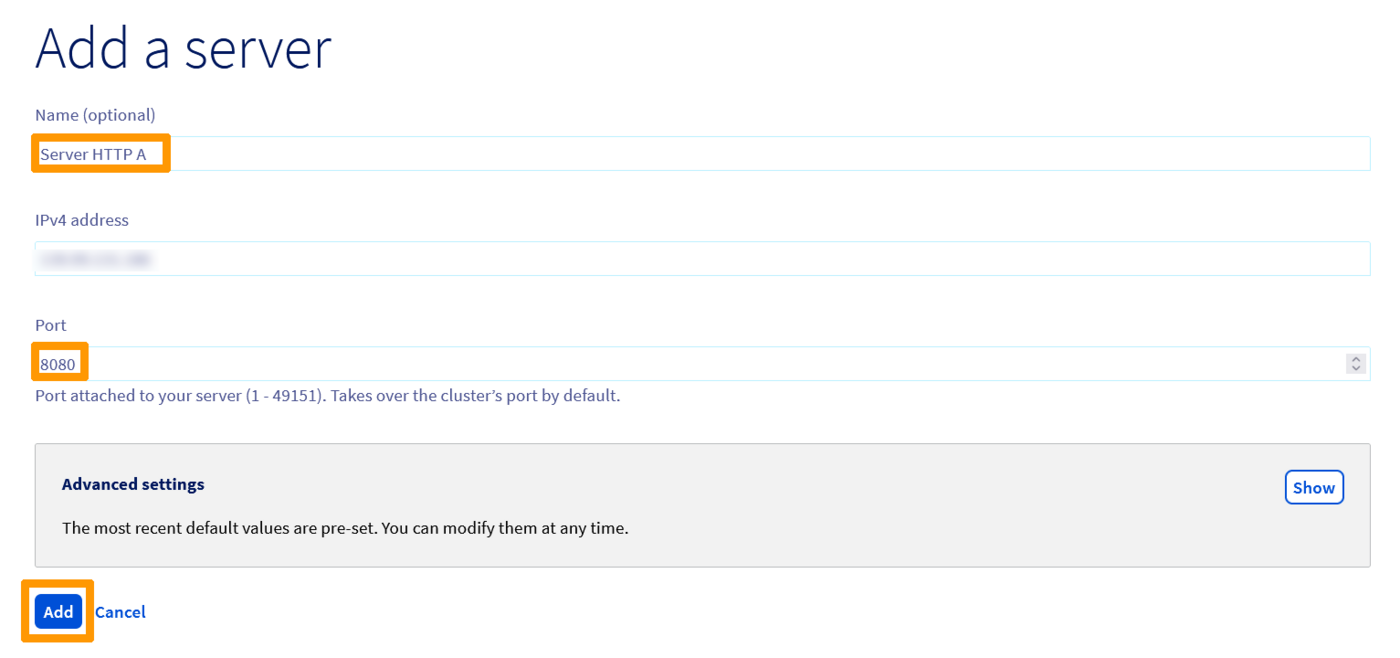1400x658 pixels.
Task: Expand Advanced settings with the Show control
Action: coord(1313,487)
